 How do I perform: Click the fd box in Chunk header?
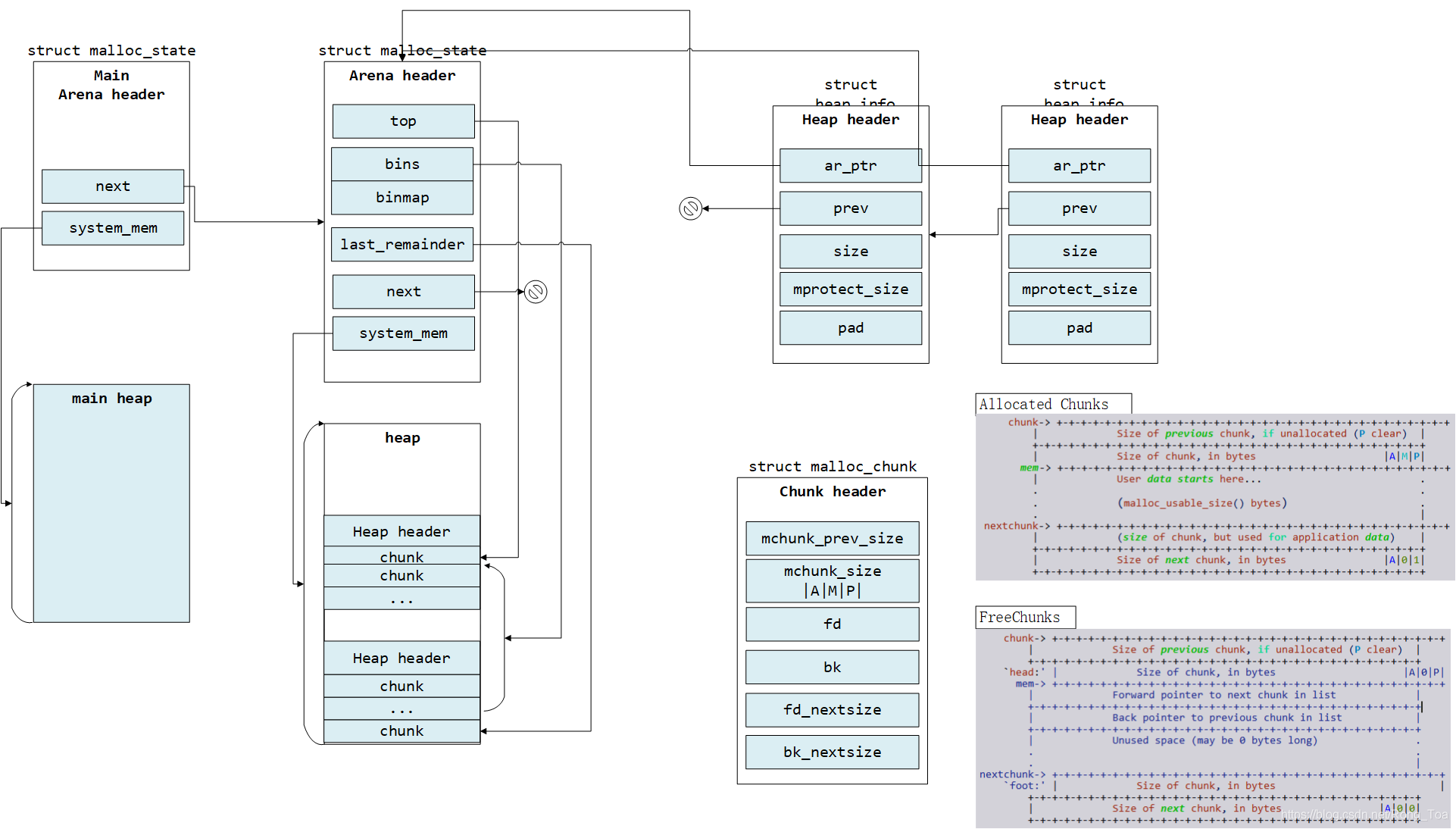coord(832,624)
